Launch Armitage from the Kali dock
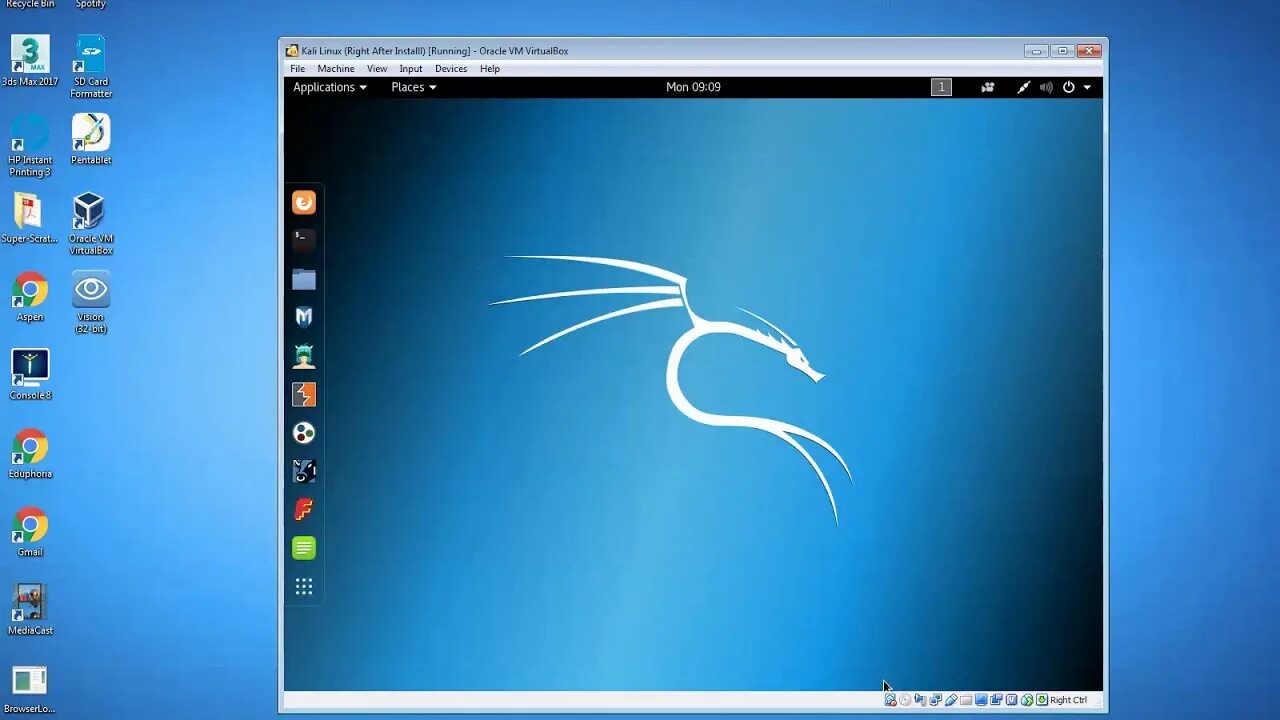 (304, 356)
